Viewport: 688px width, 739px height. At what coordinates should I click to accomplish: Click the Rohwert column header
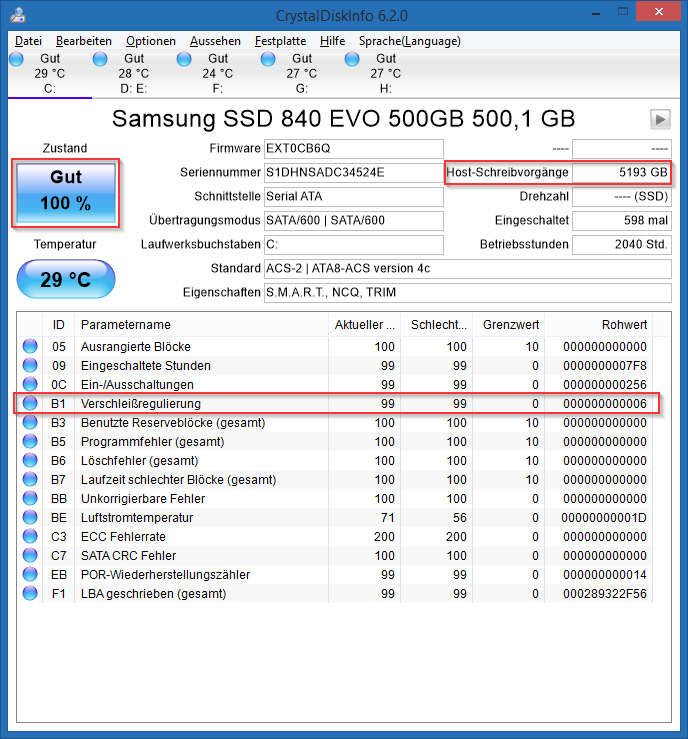click(598, 324)
